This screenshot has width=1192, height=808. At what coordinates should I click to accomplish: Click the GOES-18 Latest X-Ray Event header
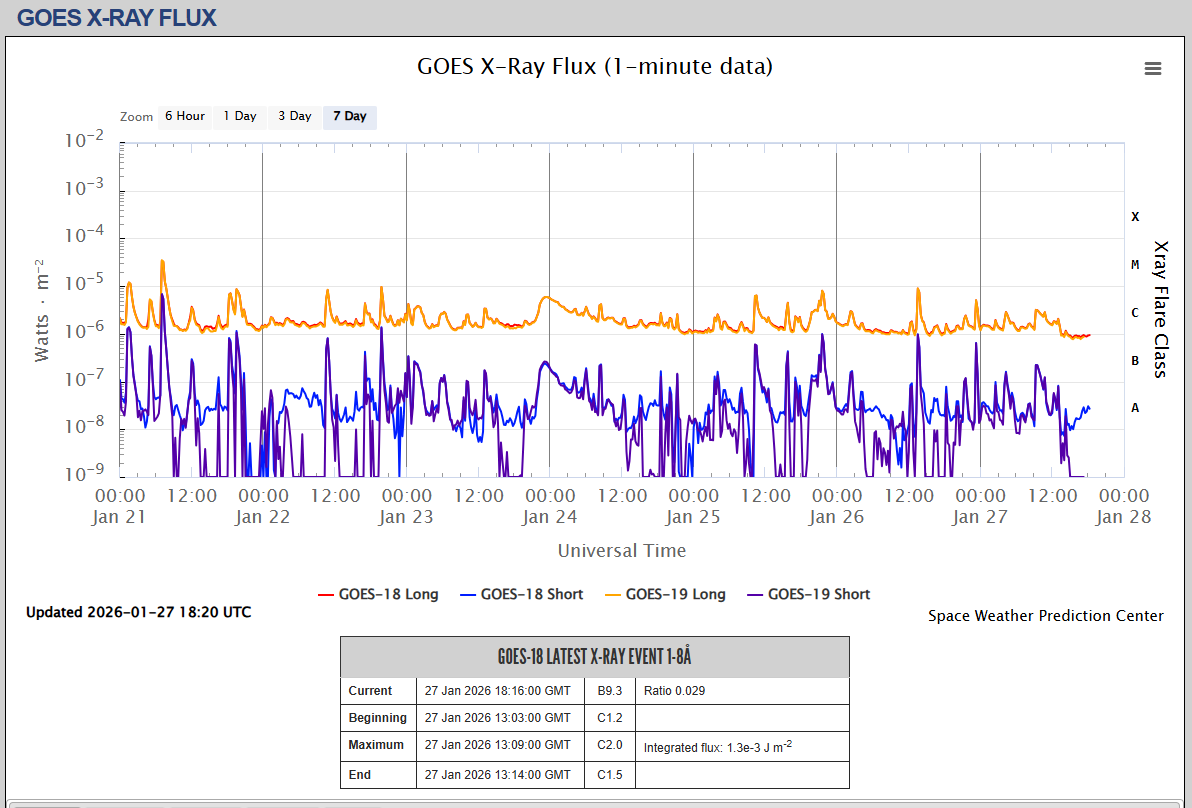coord(595,657)
